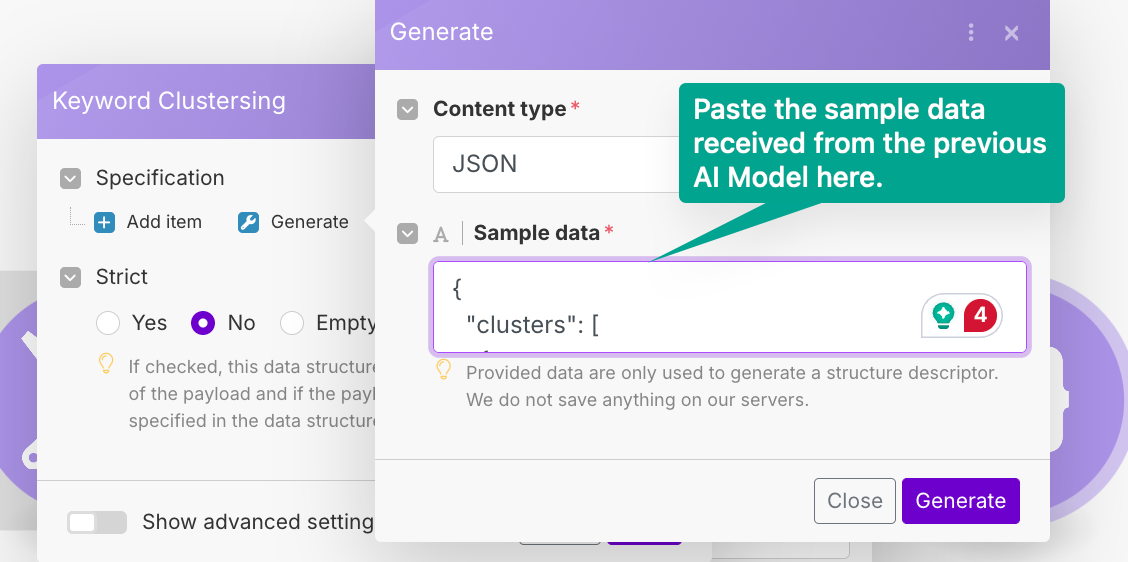Toggle Show advanced settings switch

coord(97,522)
